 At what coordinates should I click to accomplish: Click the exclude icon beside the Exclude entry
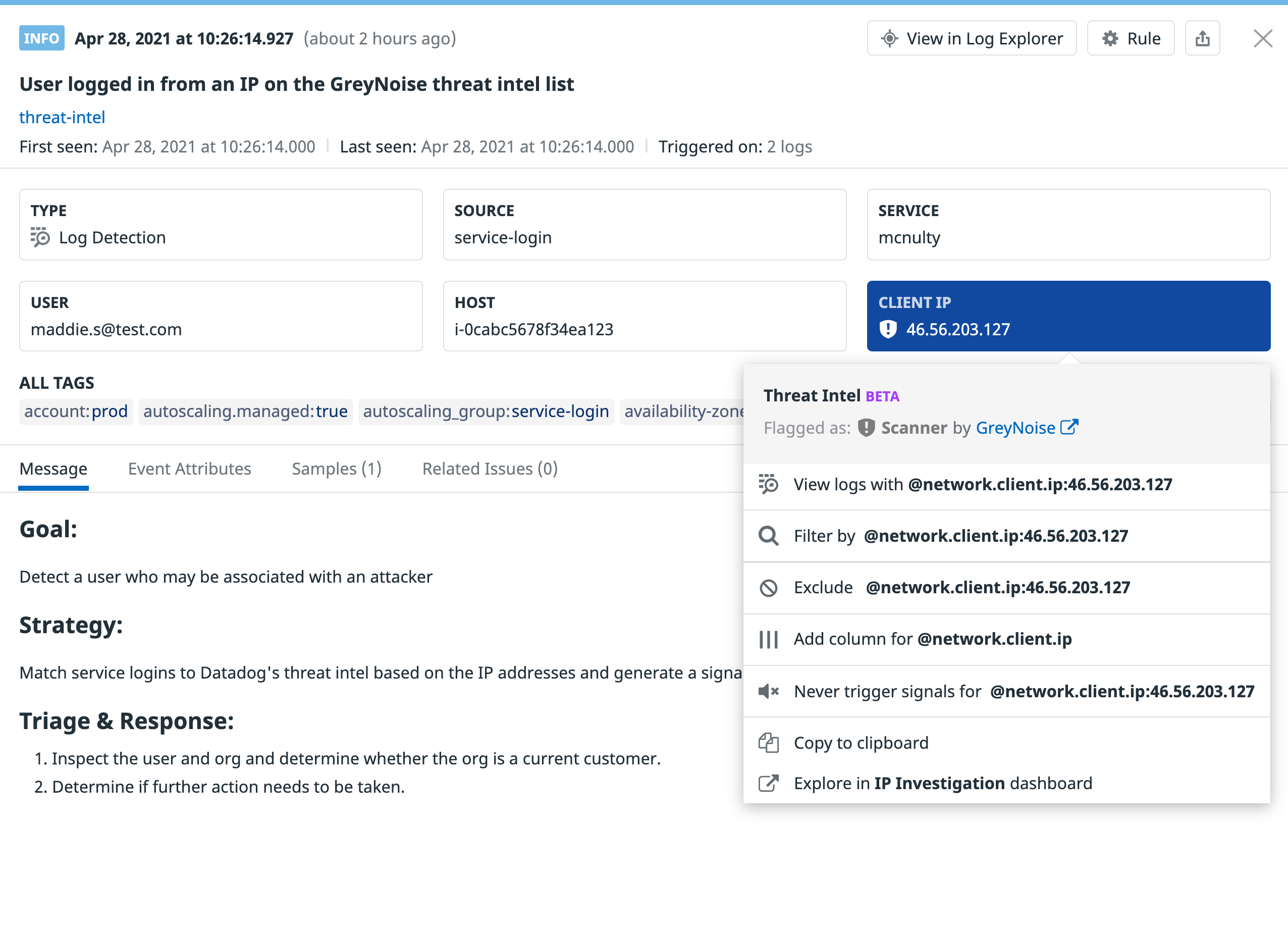pos(768,587)
